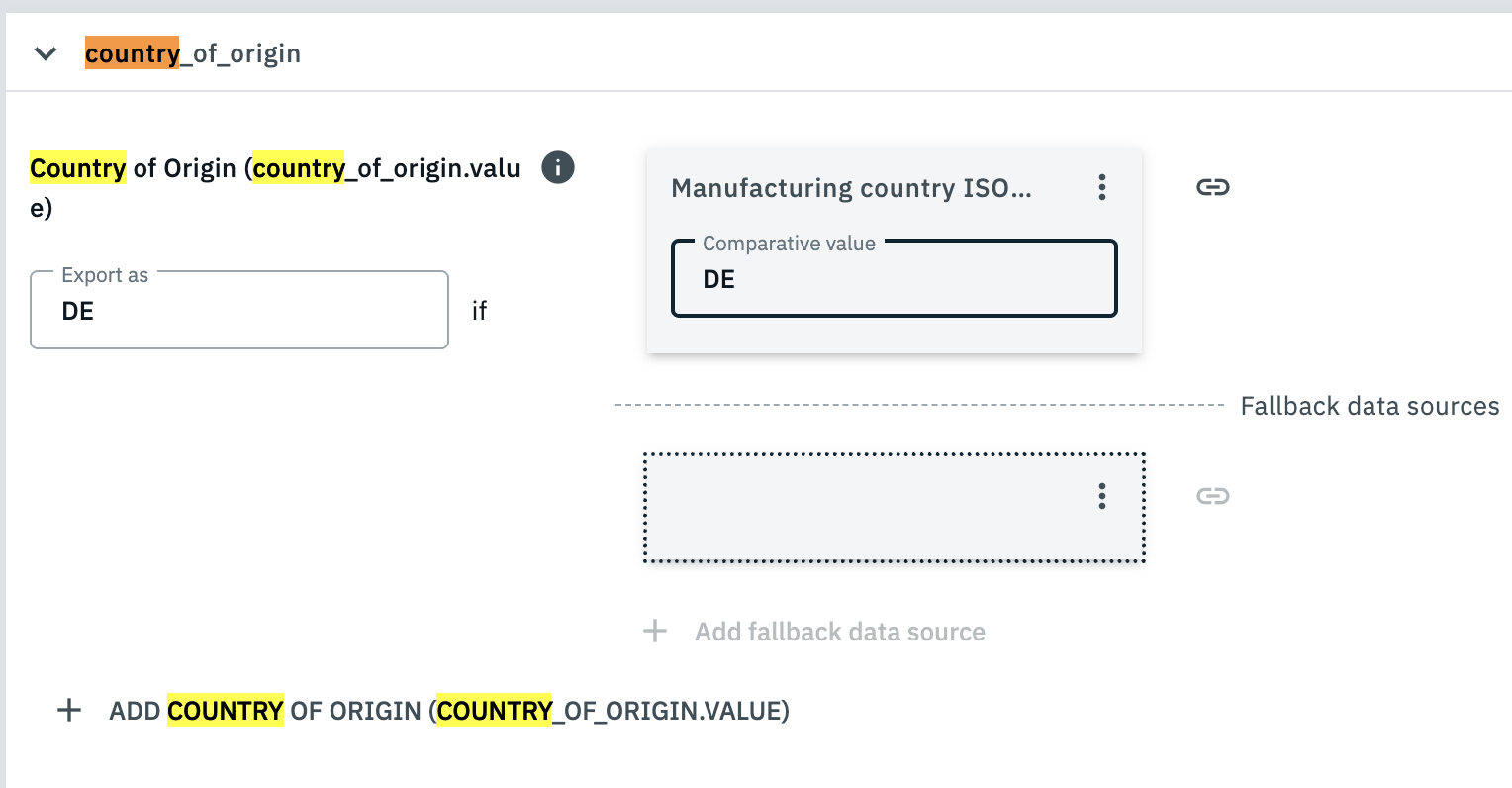Viewport: 1512px width, 788px height.
Task: Click the "Comparative value" floating field label
Action: click(789, 244)
